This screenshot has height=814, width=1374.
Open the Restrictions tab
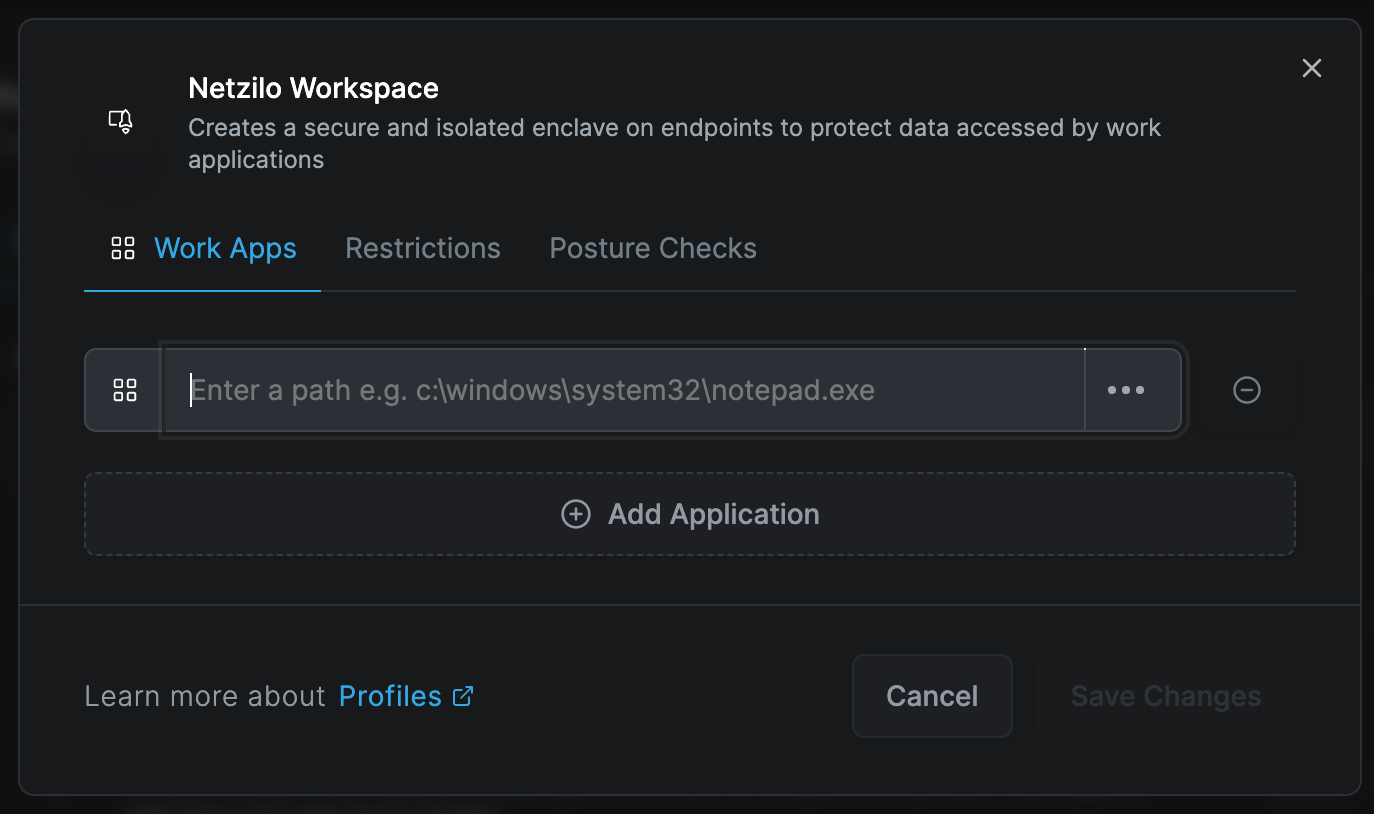pos(423,249)
